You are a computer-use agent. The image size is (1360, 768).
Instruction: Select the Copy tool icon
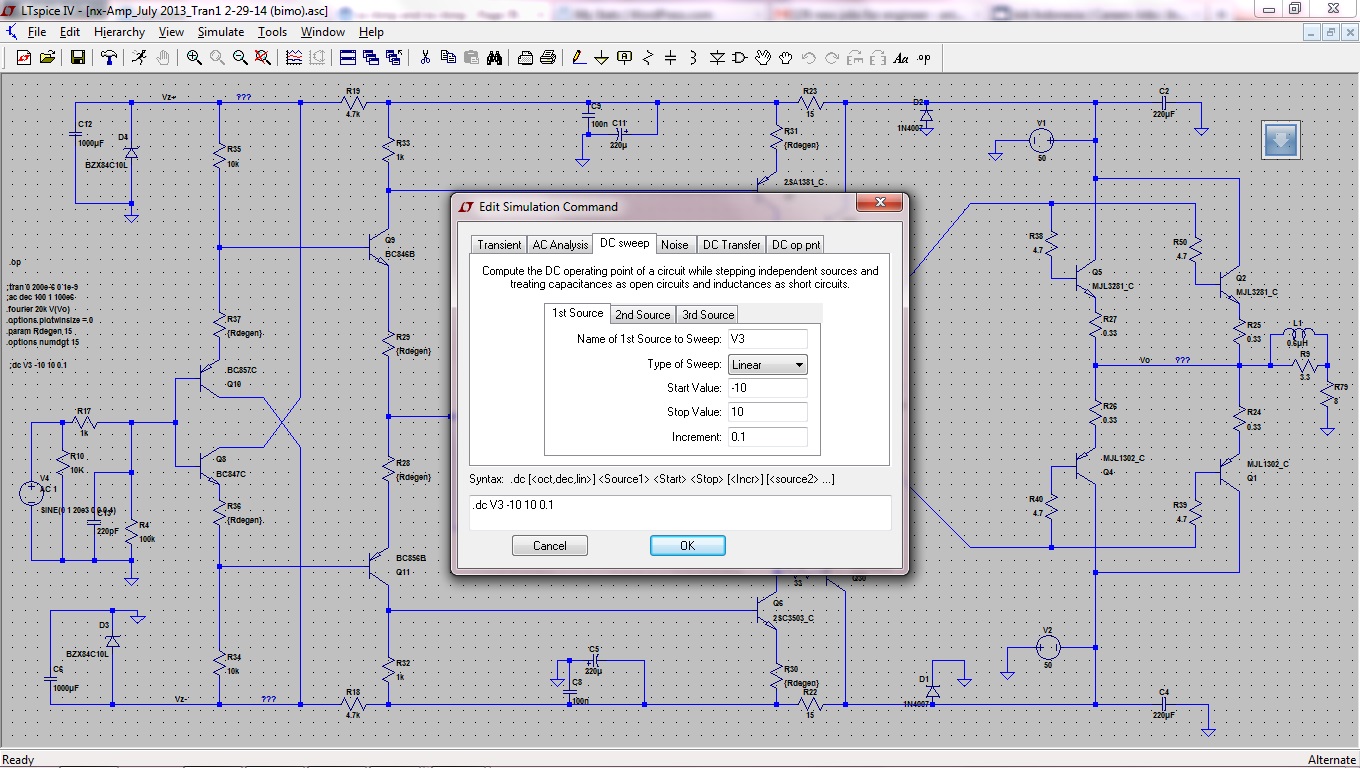[448, 58]
